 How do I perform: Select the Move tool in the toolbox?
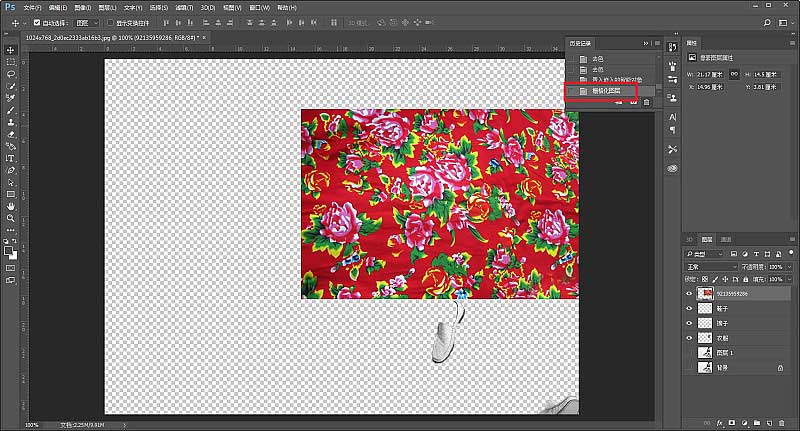(x=11, y=50)
